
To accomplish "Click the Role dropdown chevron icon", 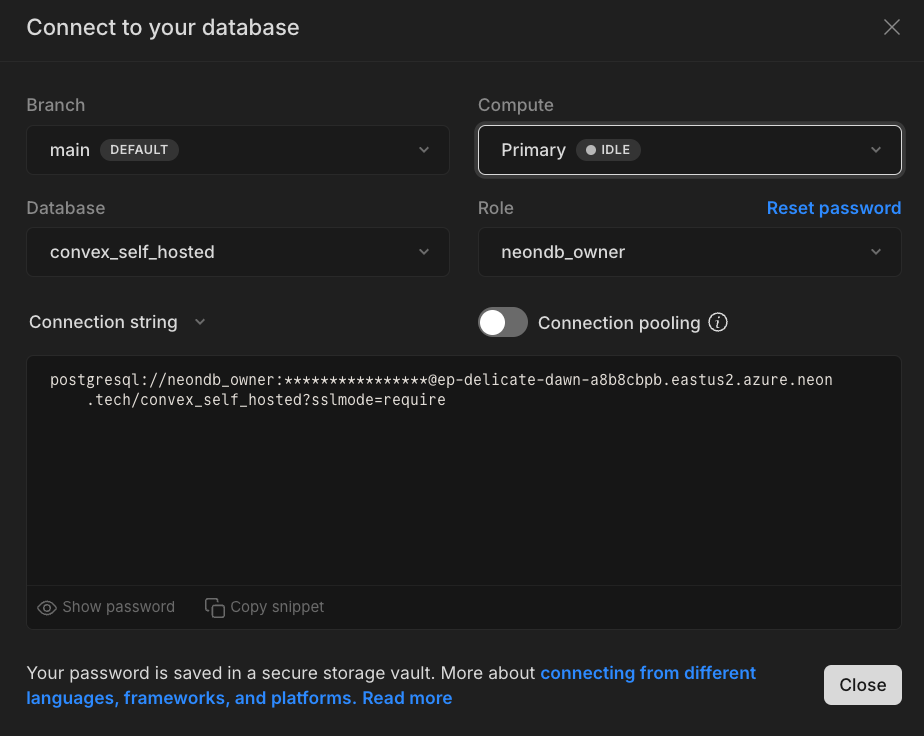I will 876,252.
